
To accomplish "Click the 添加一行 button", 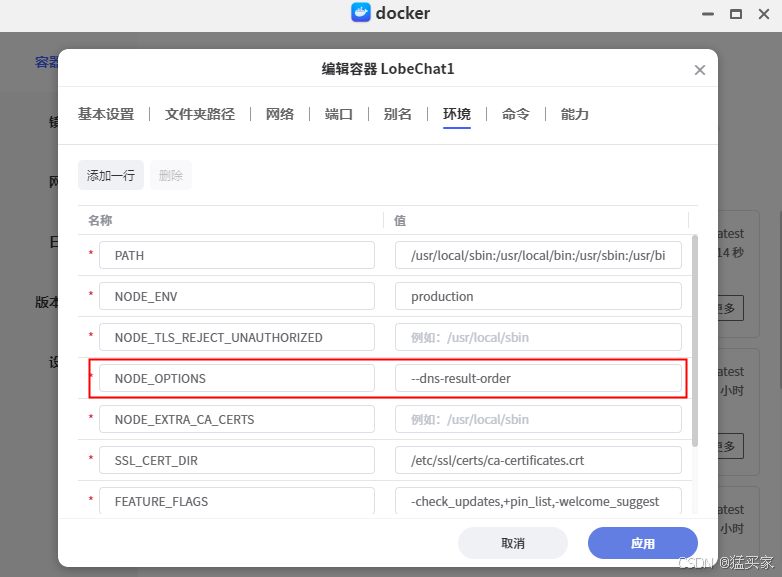I will tap(111, 175).
